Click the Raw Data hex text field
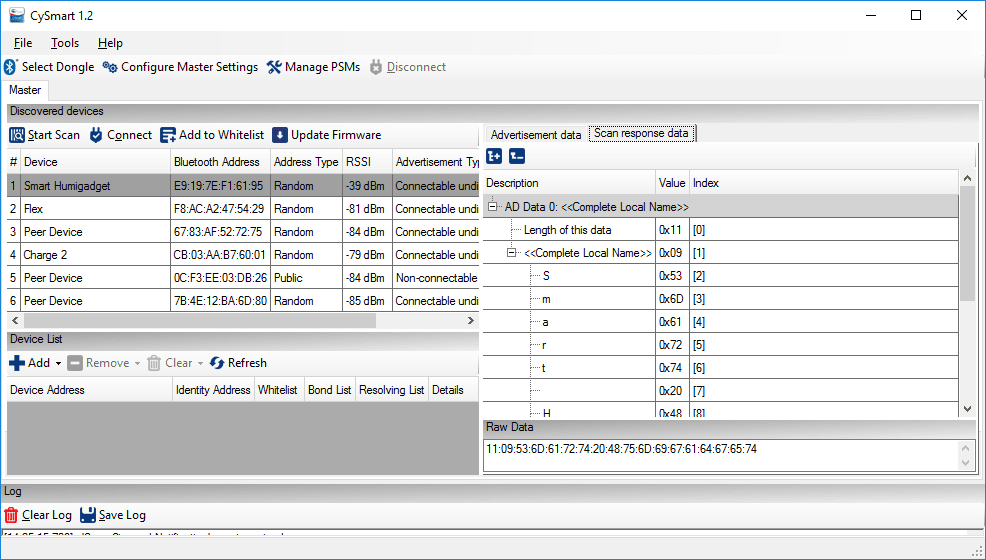Image resolution: width=986 pixels, height=560 pixels. 722,455
